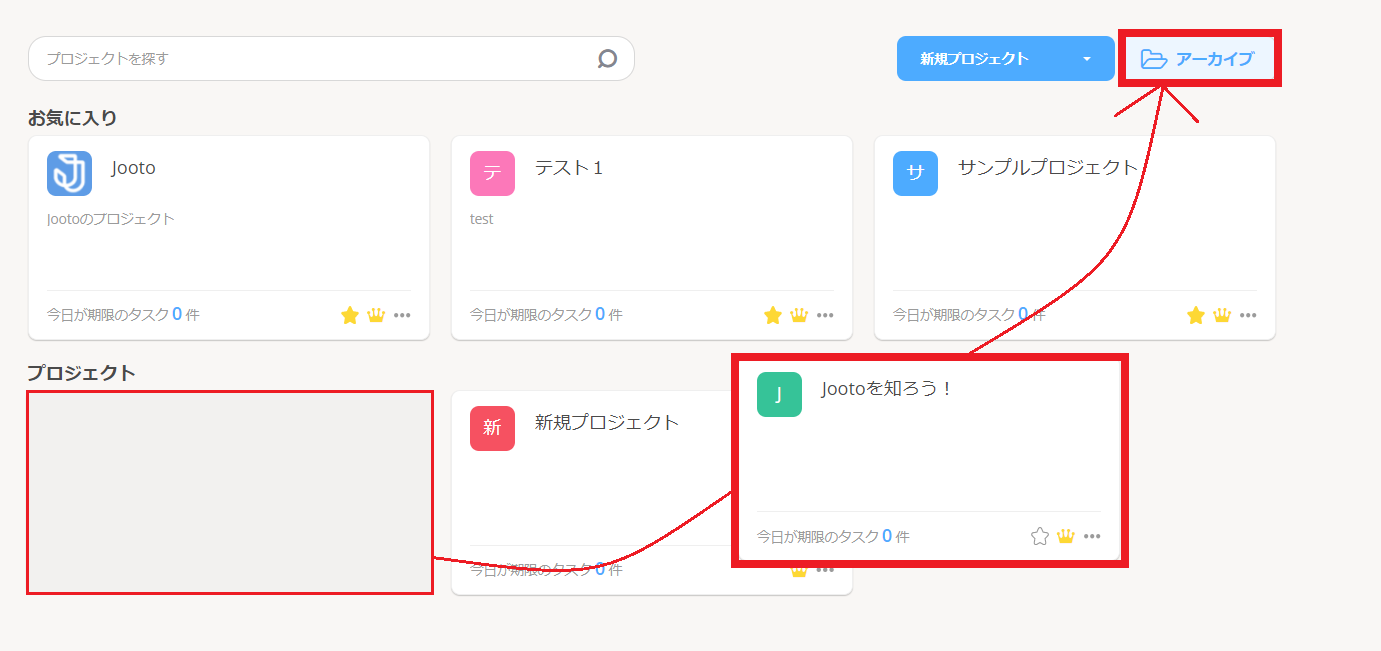This screenshot has width=1381, height=651.
Task: Open more options on サンプルプロジェクト card
Action: pyautogui.click(x=1248, y=315)
